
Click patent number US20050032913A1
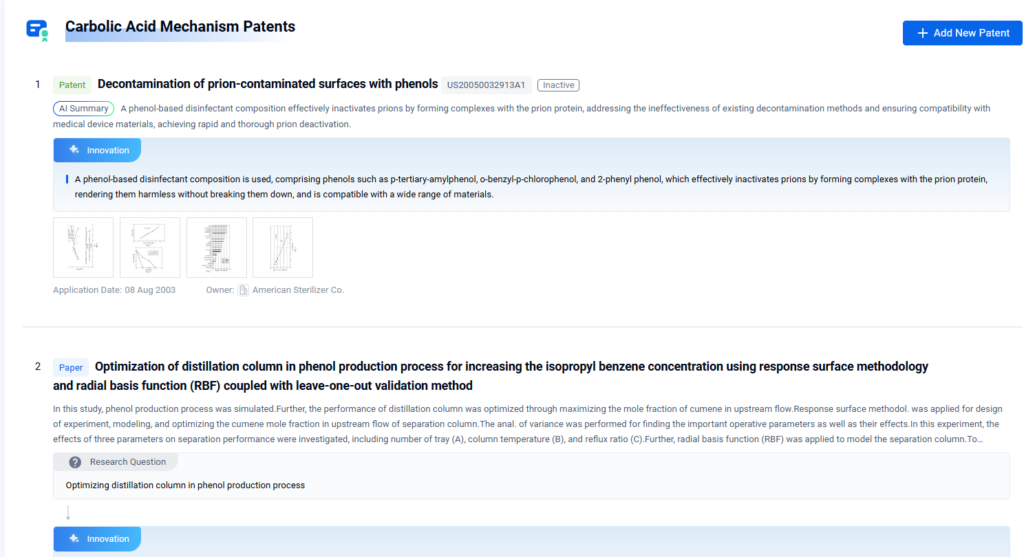pyautogui.click(x=486, y=85)
